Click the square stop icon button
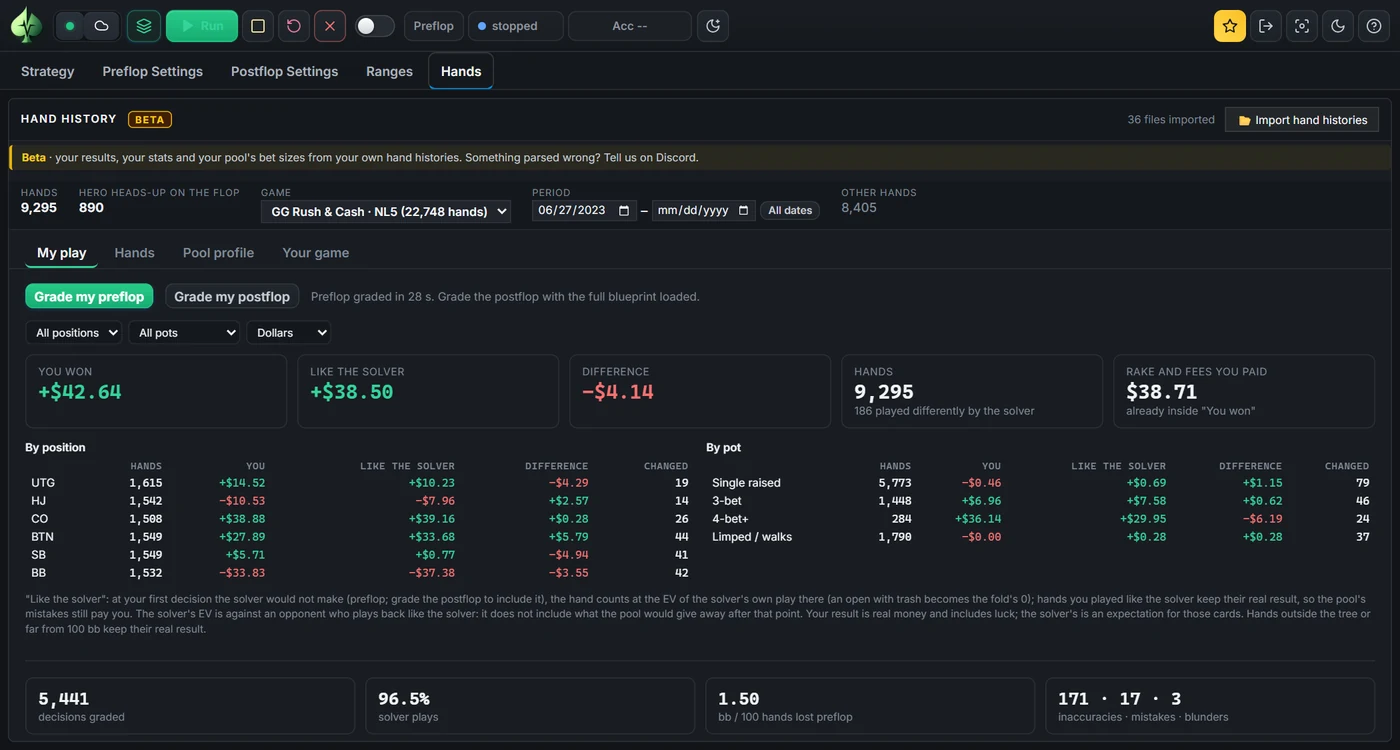The height and width of the screenshot is (750, 1400). 258,26
